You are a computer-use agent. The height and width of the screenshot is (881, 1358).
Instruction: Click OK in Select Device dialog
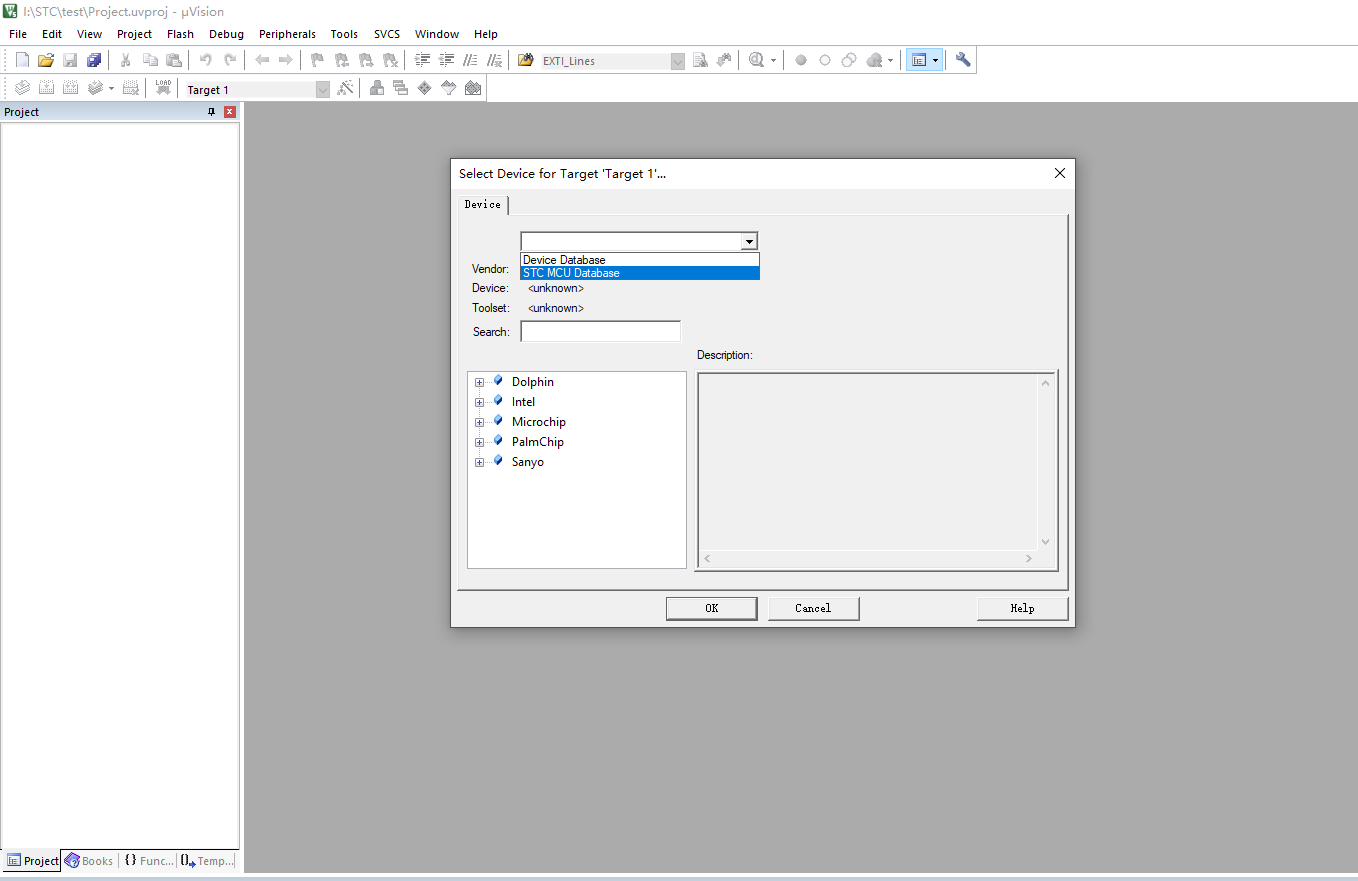(712, 608)
